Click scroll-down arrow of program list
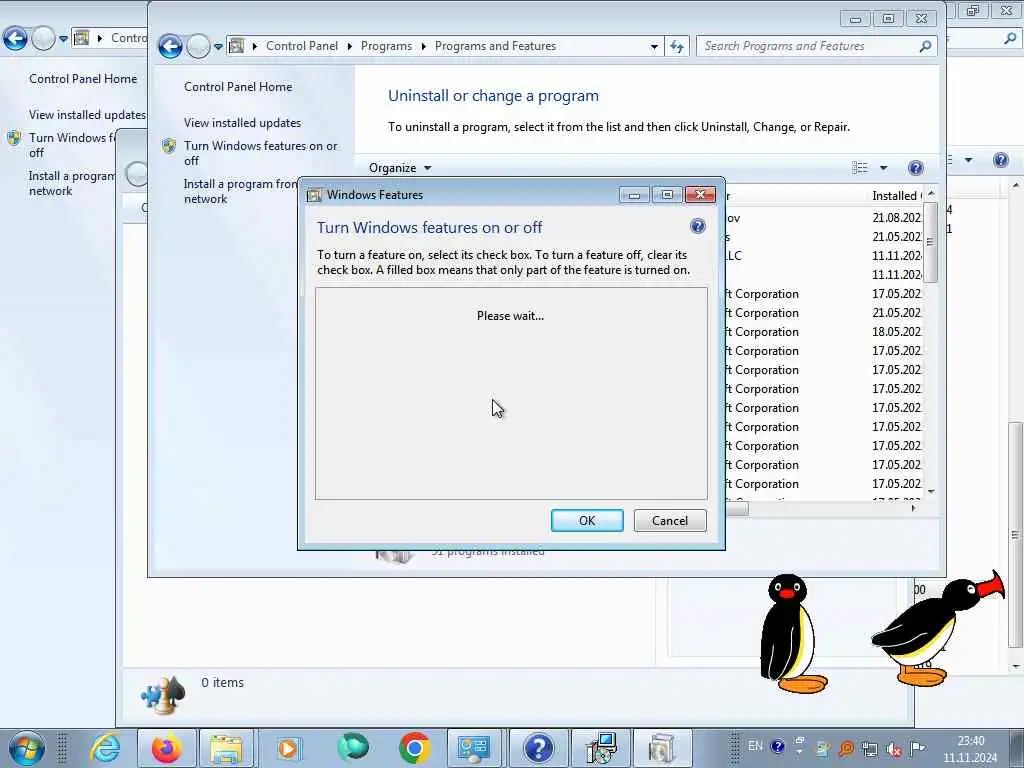Image resolution: width=1024 pixels, height=768 pixels. [931, 492]
